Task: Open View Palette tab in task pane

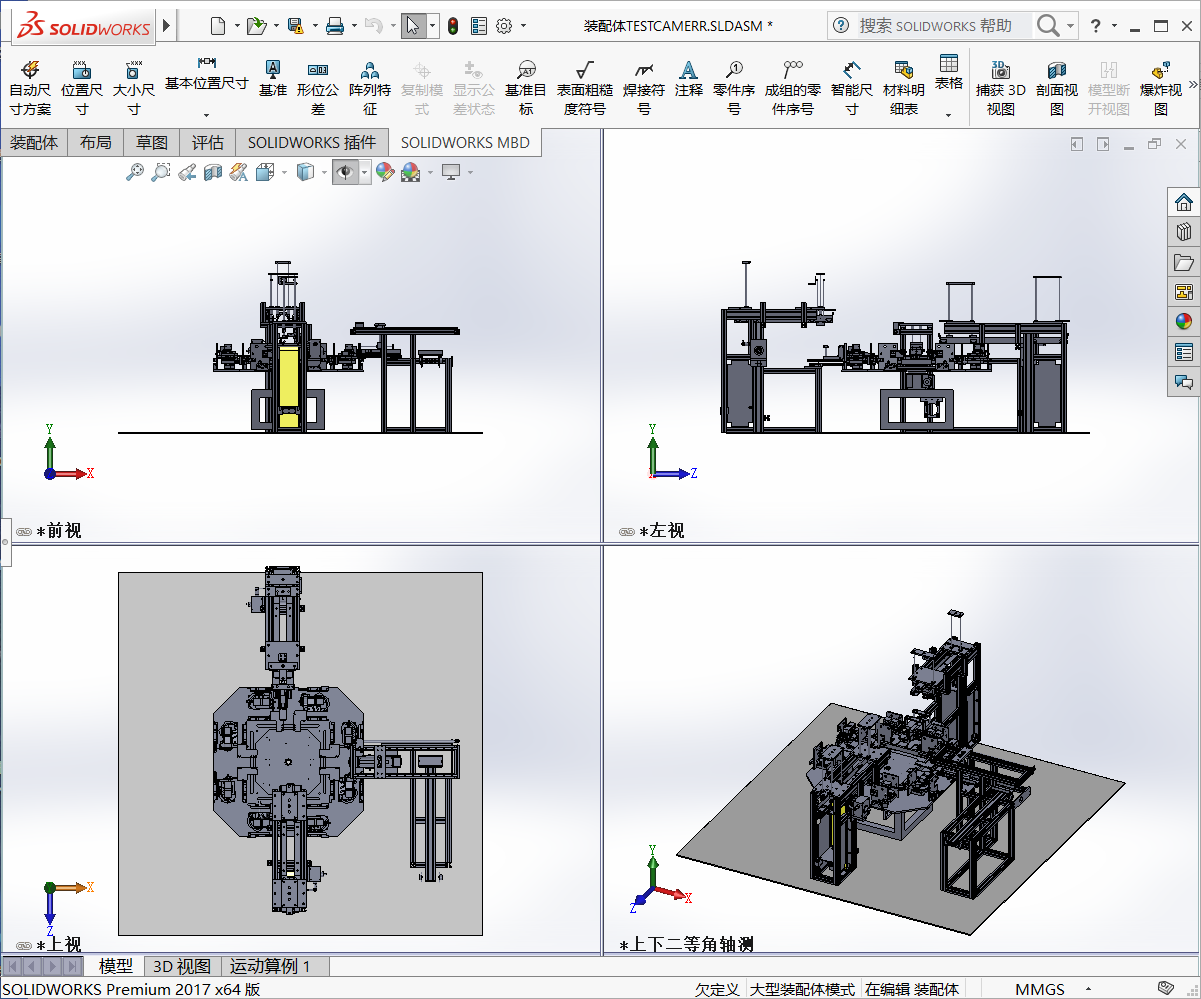Action: [1184, 292]
